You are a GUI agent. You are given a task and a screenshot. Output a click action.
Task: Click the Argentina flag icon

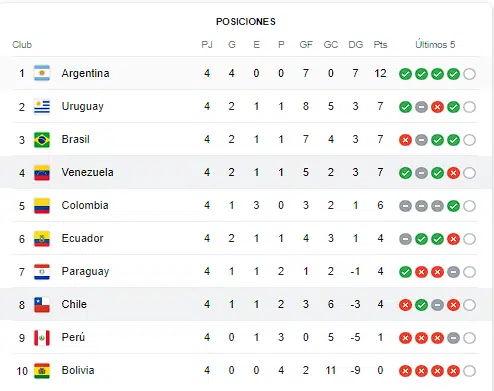[x=42, y=73]
